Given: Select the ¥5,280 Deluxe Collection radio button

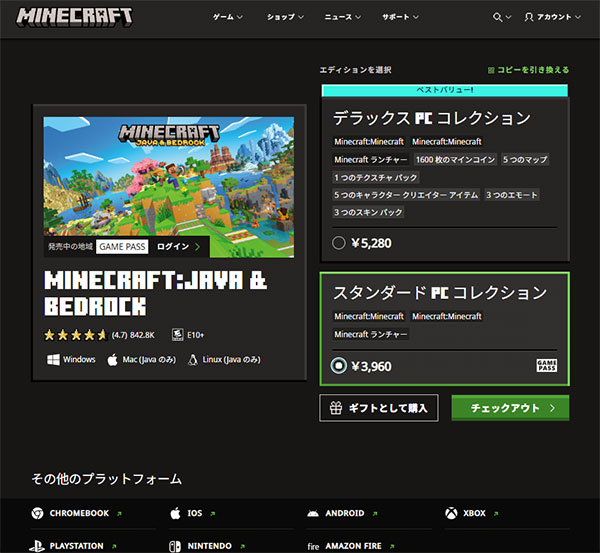Looking at the screenshot, I should 339,242.
